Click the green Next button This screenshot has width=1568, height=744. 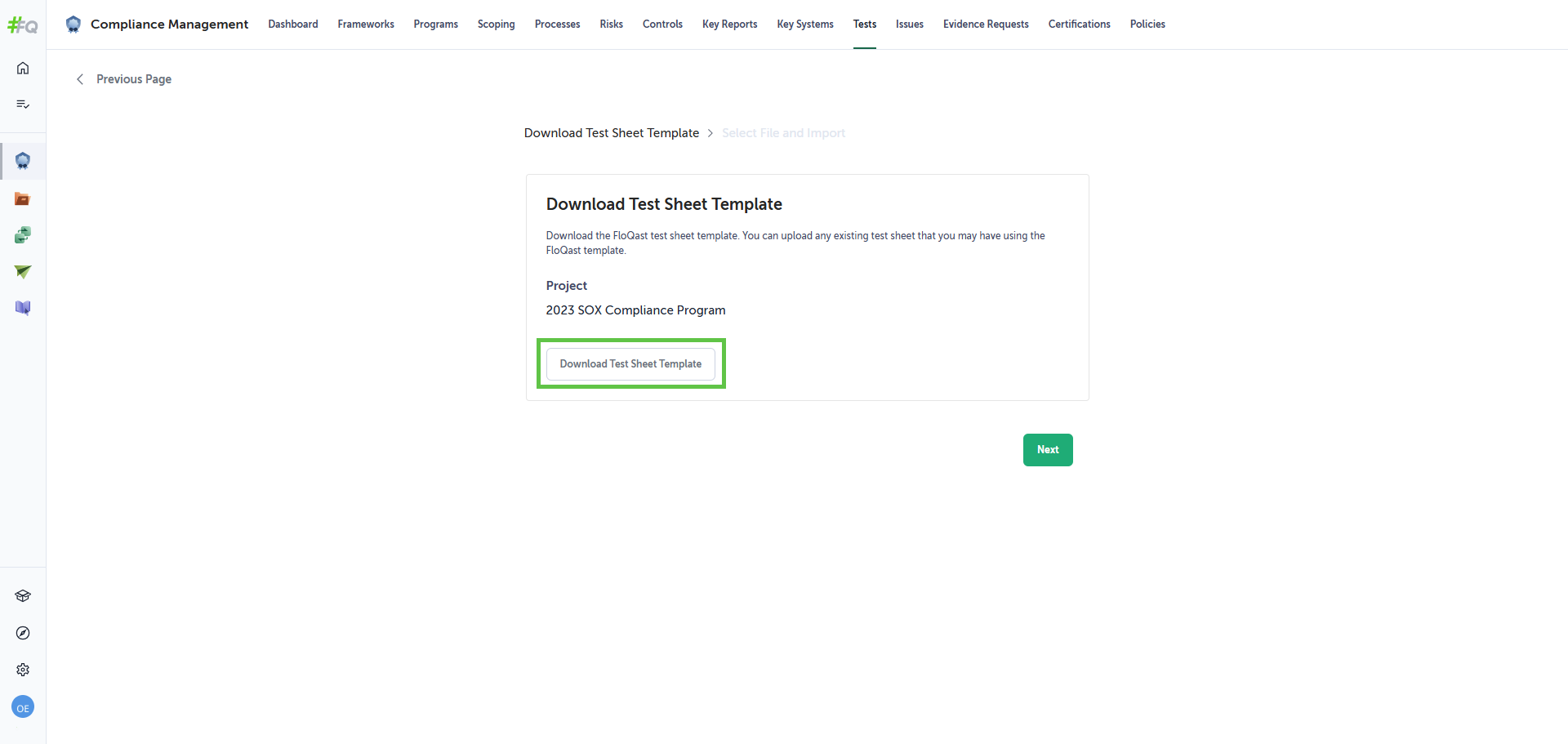click(x=1048, y=450)
